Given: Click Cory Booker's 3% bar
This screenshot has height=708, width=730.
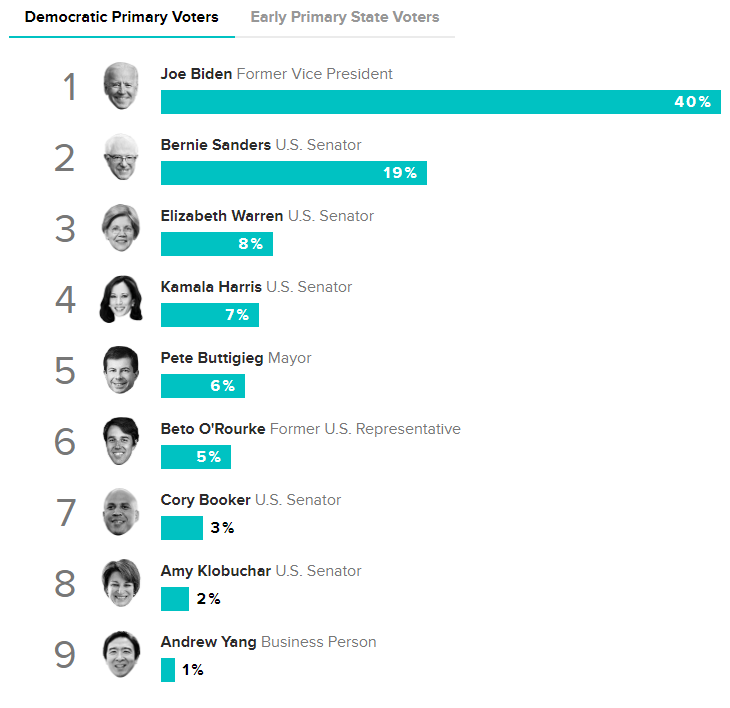Looking at the screenshot, I should coord(182,528).
